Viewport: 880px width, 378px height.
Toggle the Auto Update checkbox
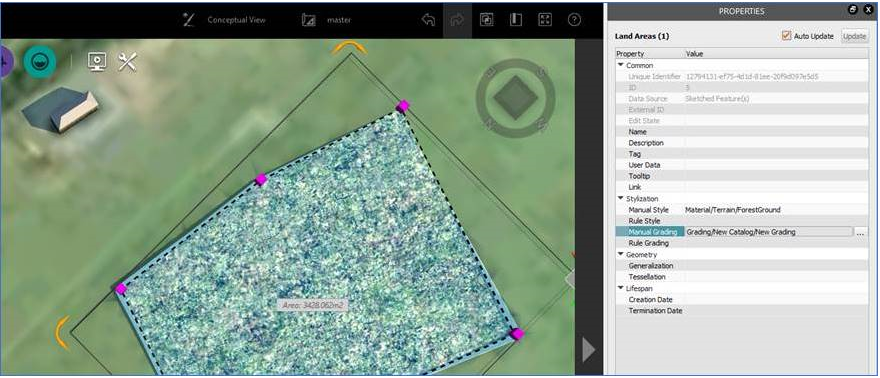tap(786, 35)
